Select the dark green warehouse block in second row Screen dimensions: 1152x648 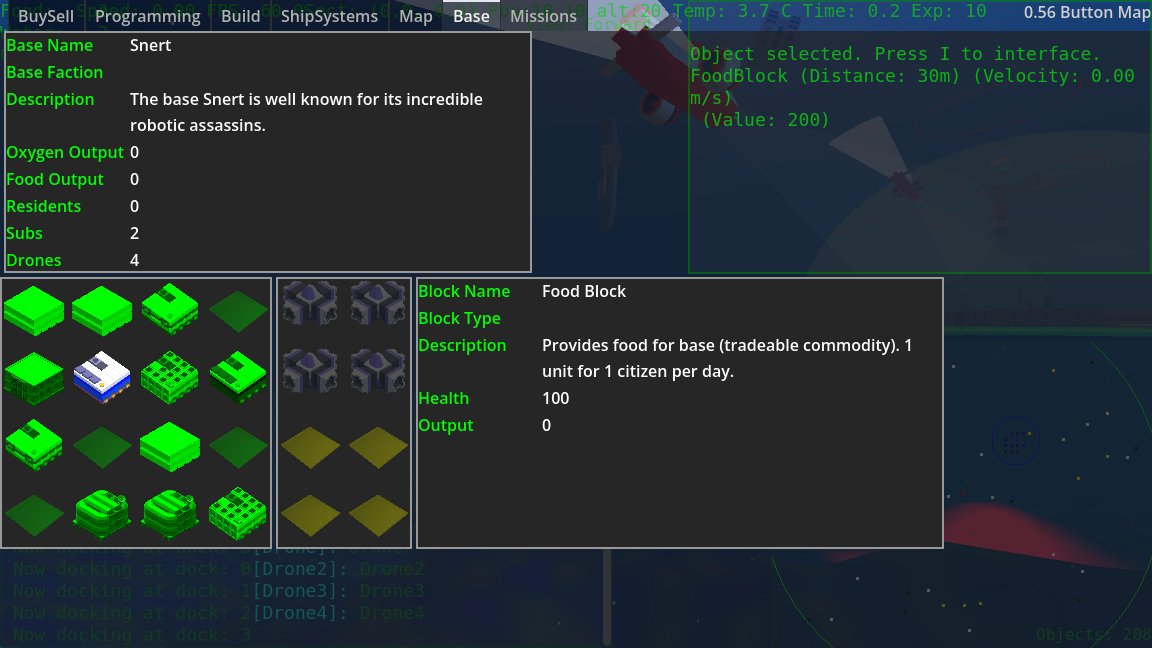[x=238, y=378]
